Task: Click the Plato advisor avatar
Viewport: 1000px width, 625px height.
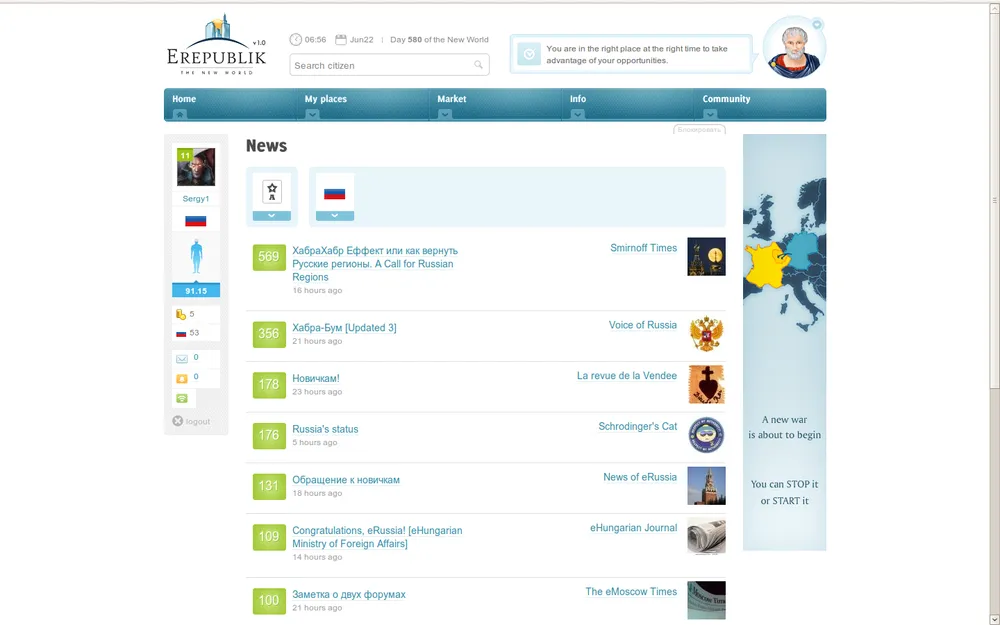Action: pyautogui.click(x=794, y=48)
